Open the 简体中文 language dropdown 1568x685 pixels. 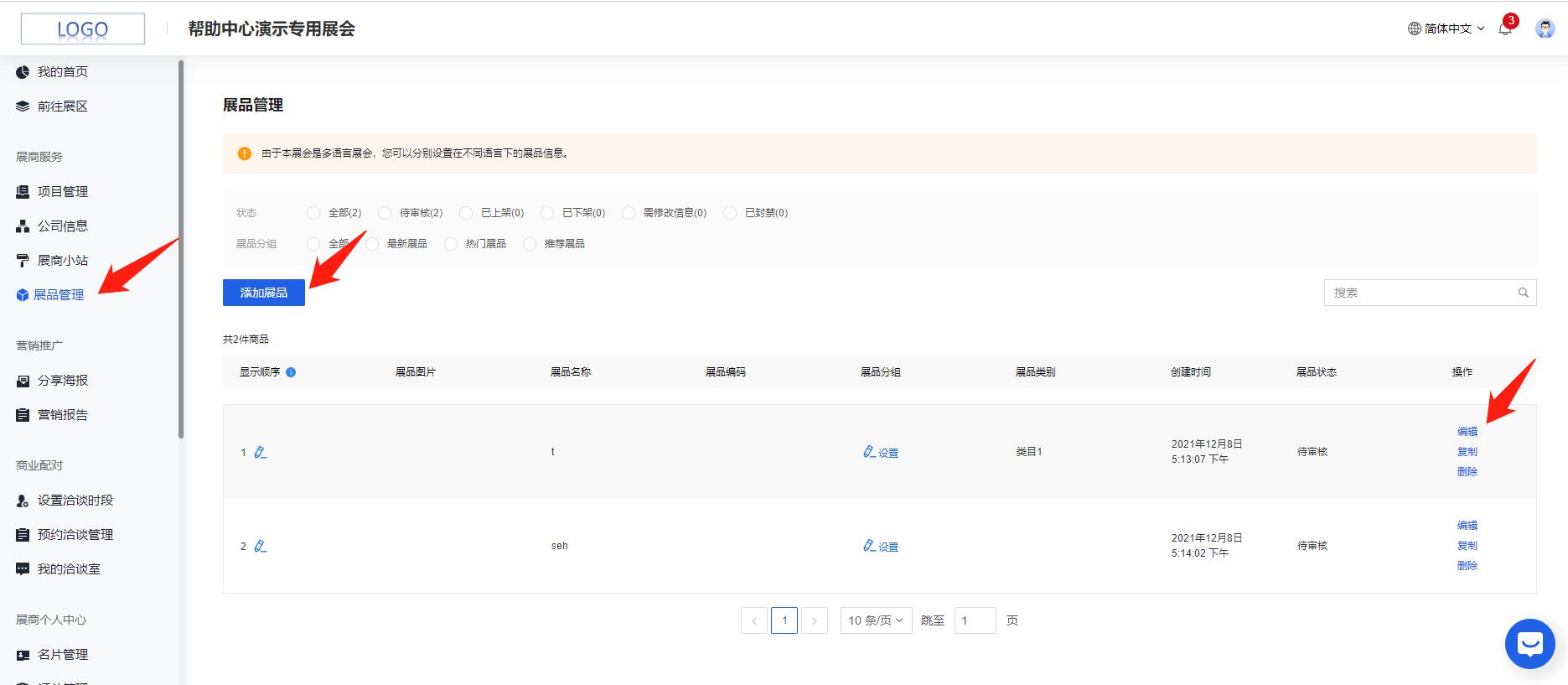tap(1446, 29)
